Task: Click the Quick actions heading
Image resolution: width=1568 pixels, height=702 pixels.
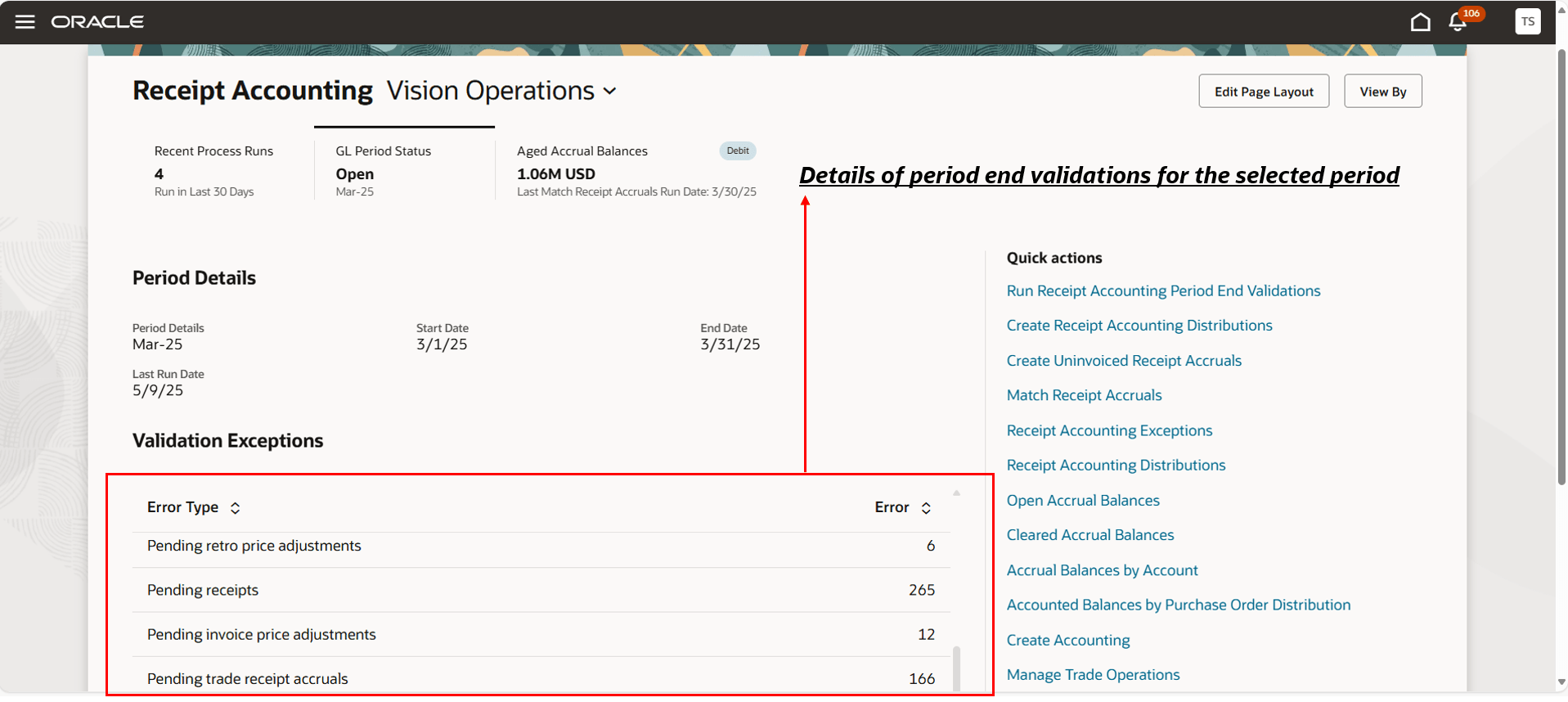Action: tap(1054, 259)
